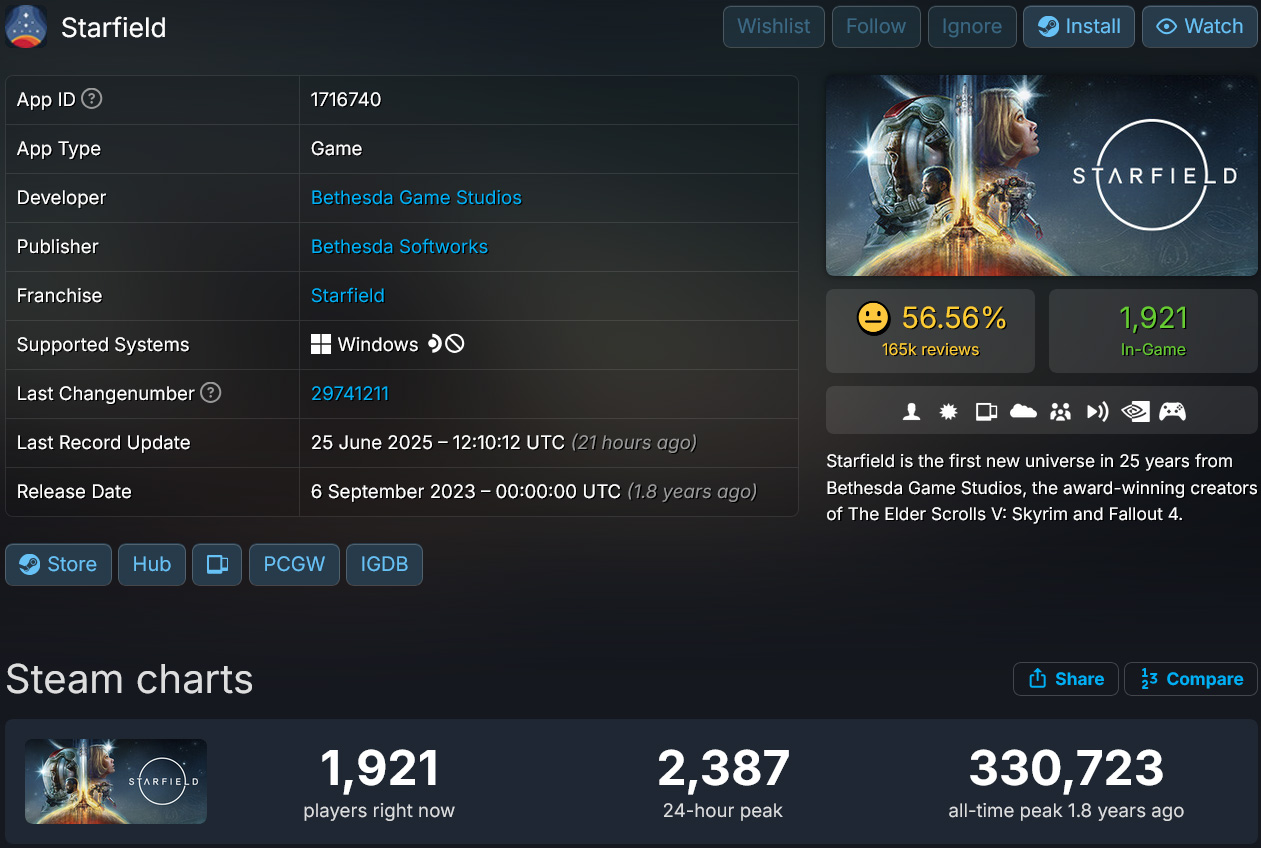Open Bethesda Game Studios developer link
Screen dimensions: 1261x848
click(x=416, y=198)
